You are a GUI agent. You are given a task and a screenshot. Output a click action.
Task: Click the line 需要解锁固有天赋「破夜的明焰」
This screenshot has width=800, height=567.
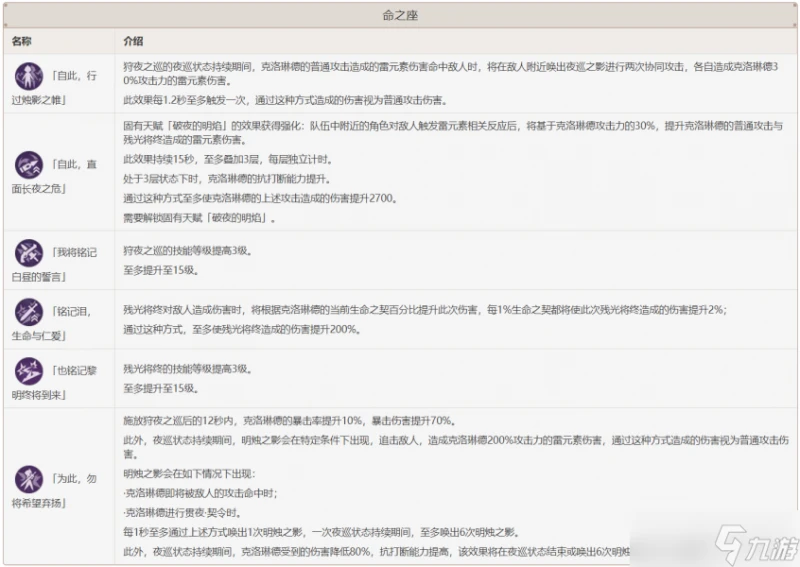(199, 218)
